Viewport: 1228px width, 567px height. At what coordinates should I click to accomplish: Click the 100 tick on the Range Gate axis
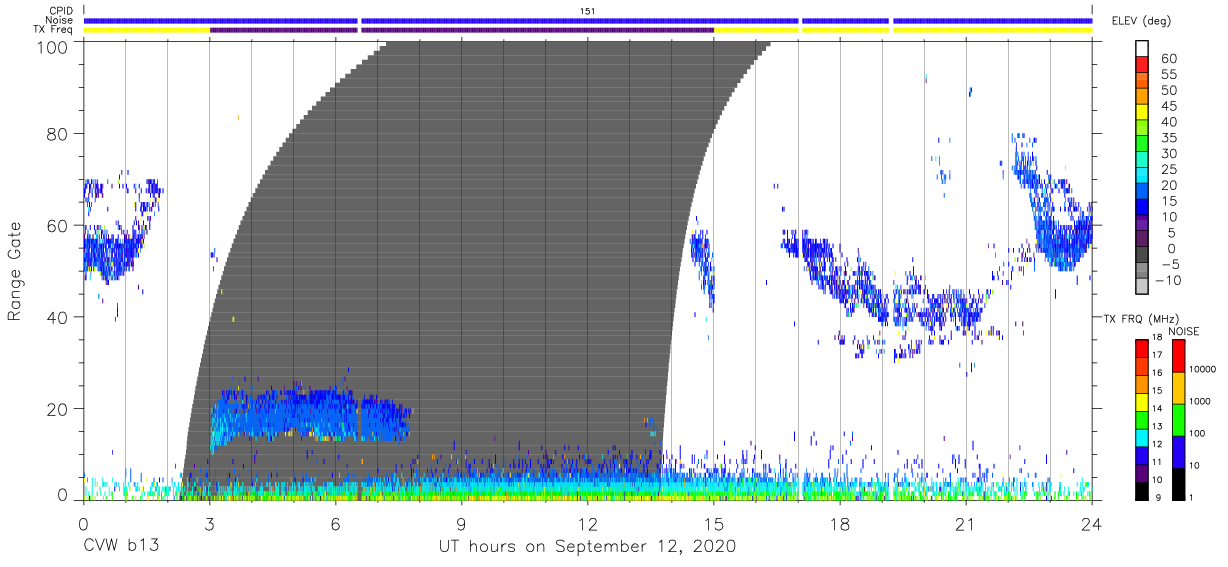pos(53,46)
